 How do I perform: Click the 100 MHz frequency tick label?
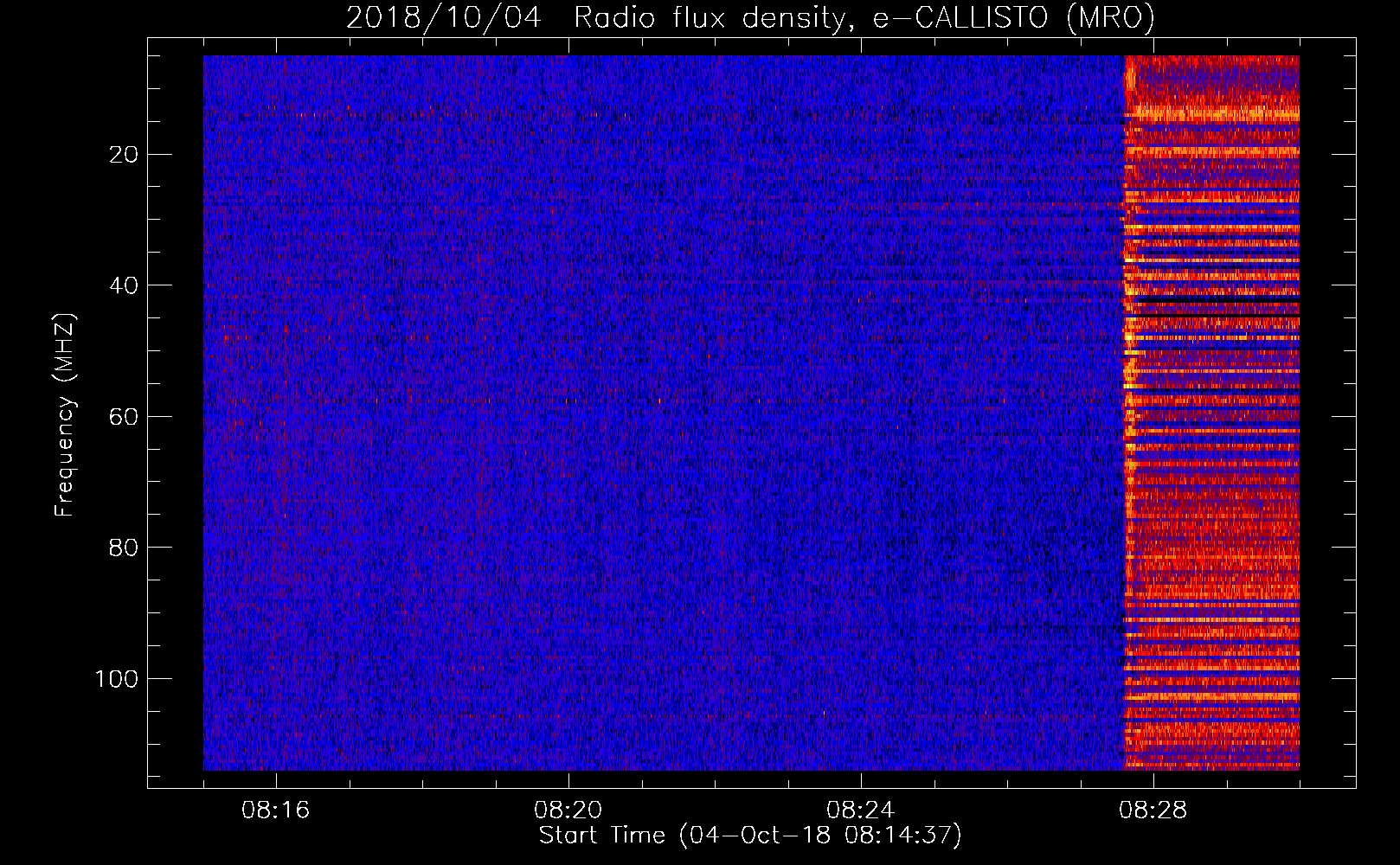[x=117, y=679]
